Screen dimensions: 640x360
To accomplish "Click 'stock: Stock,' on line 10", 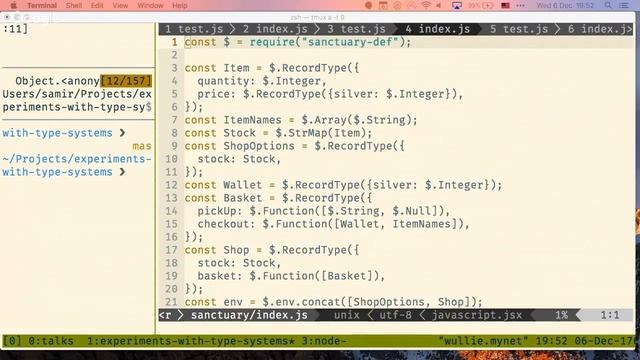I will (239, 159).
